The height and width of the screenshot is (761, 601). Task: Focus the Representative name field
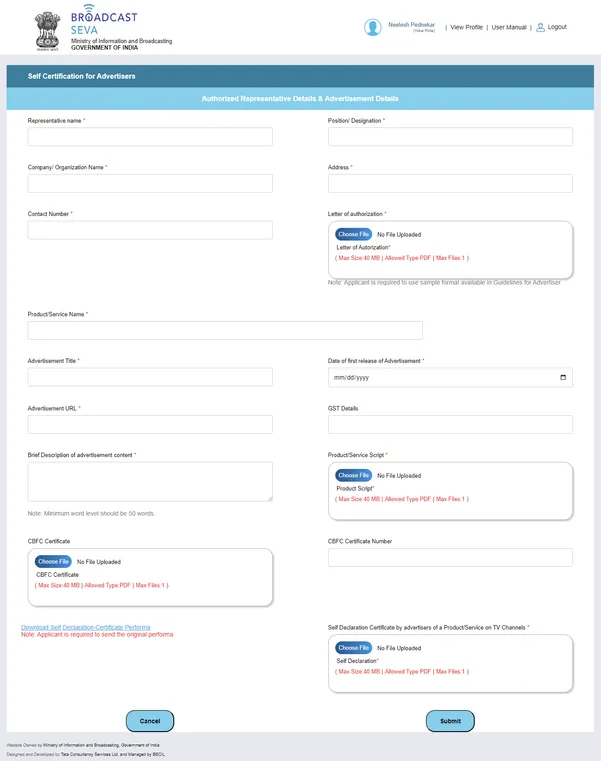coord(150,137)
